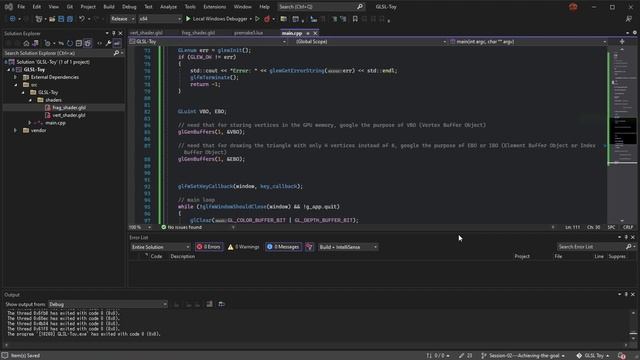This screenshot has height=360, width=640.
Task: Open the Extensions menu
Action: pos(214,7)
